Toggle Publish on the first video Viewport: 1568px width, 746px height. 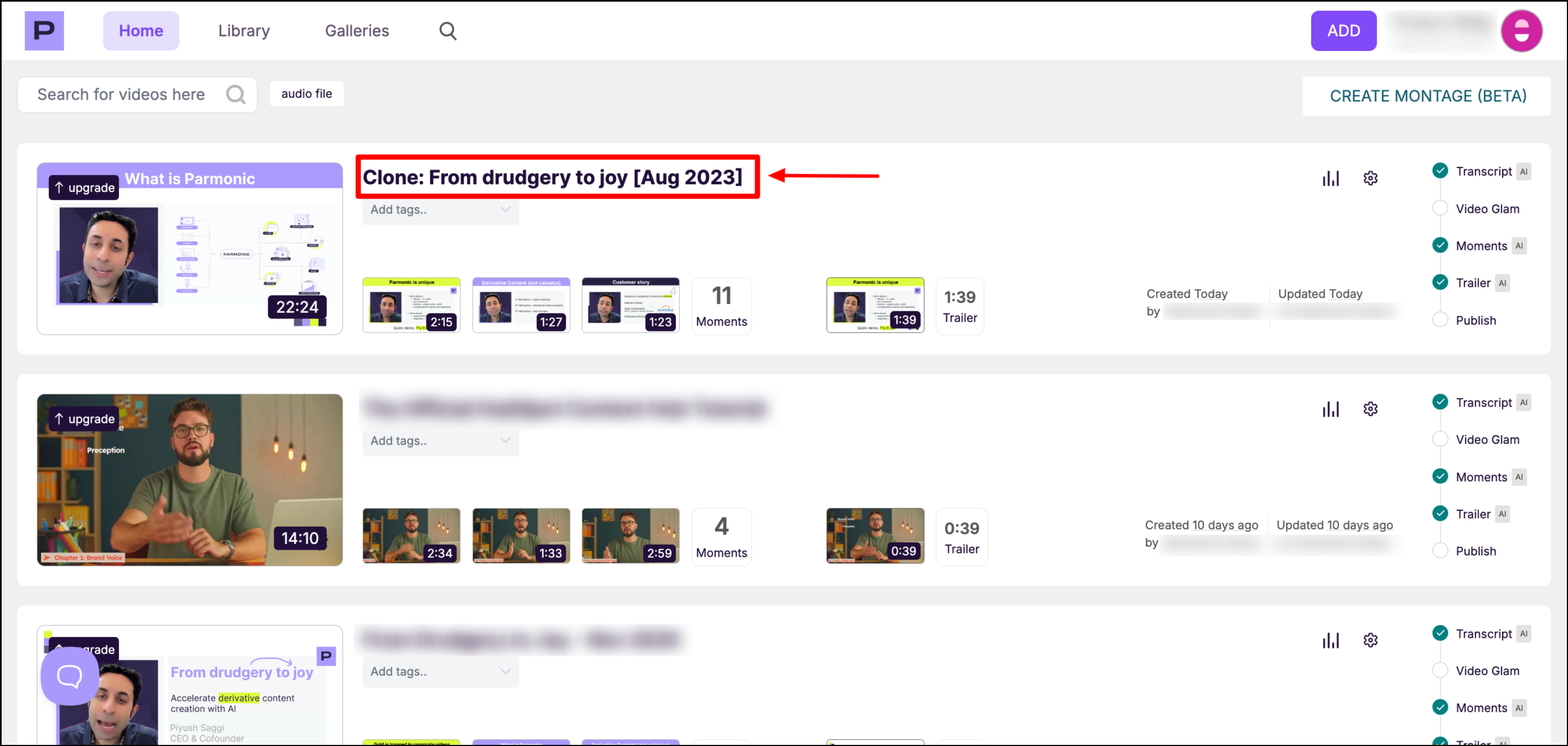(x=1440, y=320)
